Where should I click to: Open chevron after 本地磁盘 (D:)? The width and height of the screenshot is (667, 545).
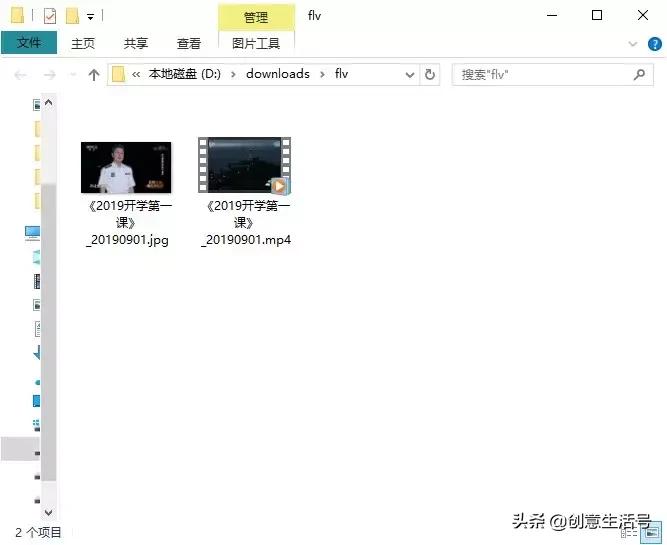233,74
